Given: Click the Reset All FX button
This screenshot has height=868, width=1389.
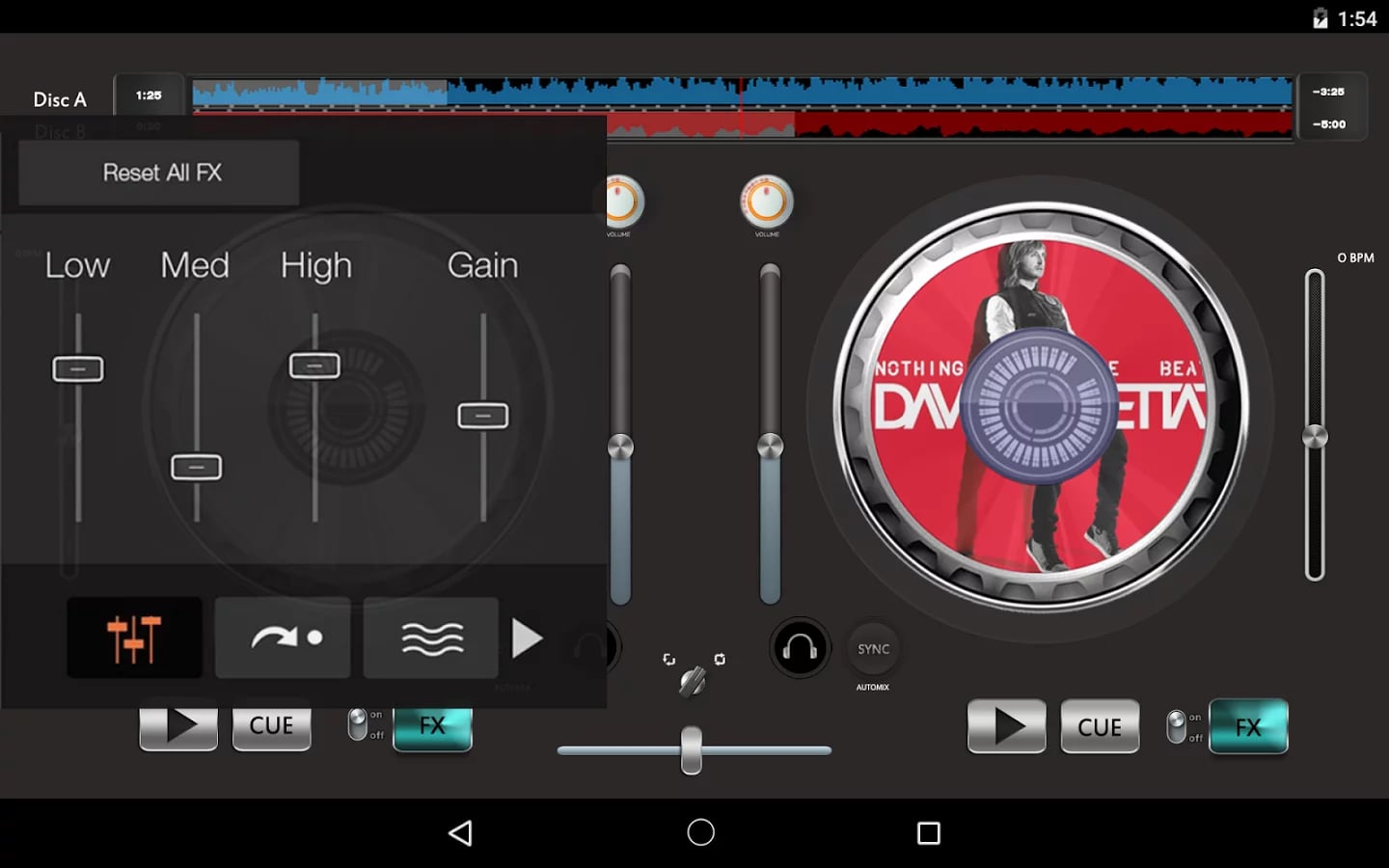Looking at the screenshot, I should click(x=159, y=173).
